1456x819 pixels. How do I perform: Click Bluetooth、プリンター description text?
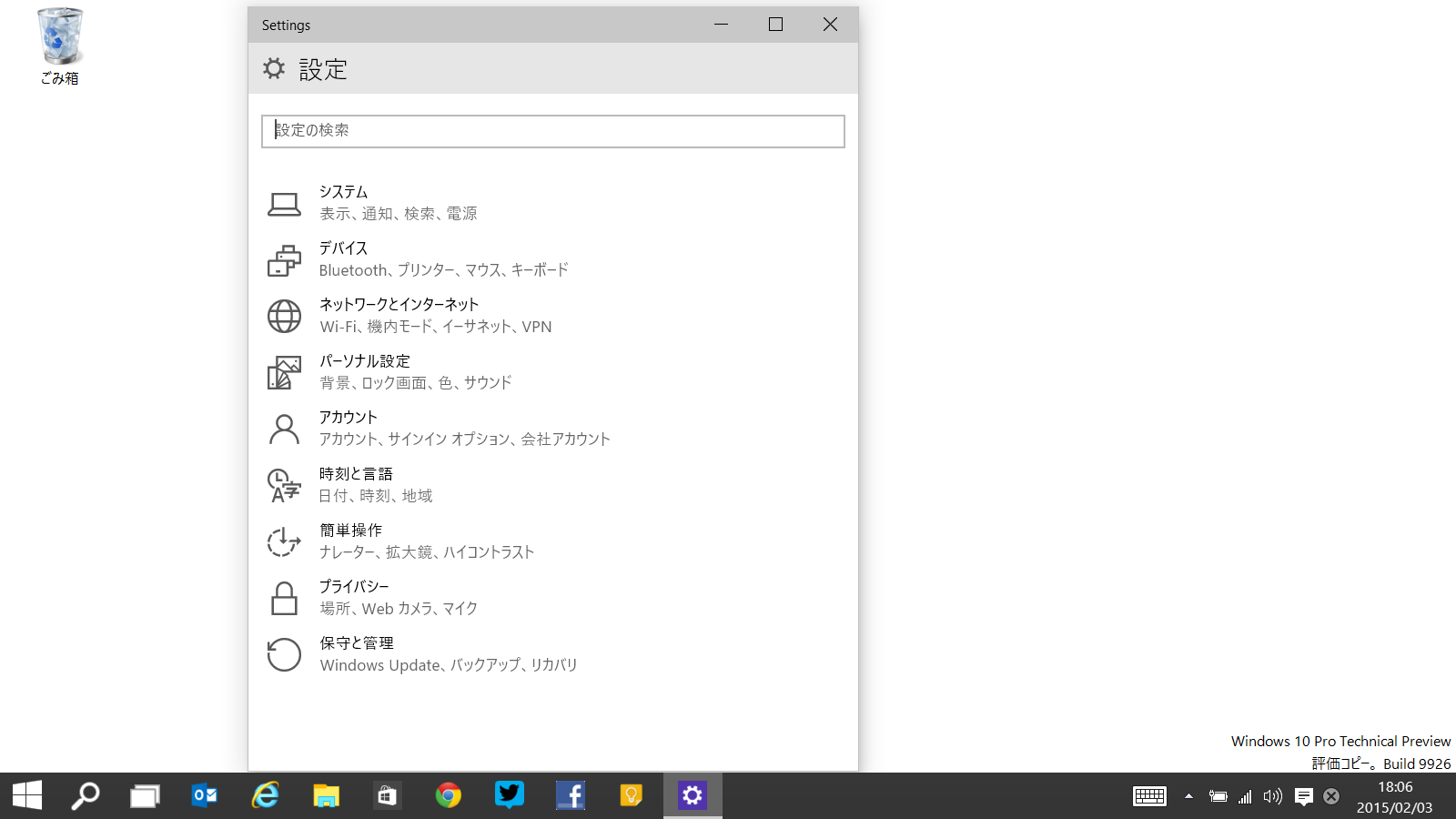444,270
